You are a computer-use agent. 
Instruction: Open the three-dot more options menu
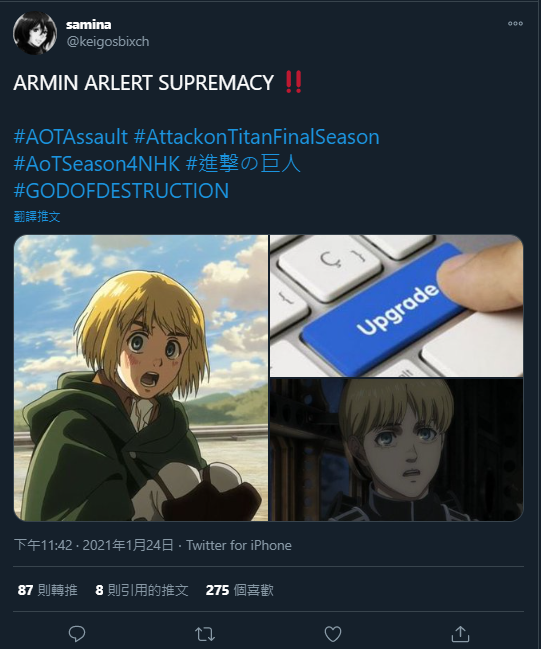pyautogui.click(x=515, y=24)
